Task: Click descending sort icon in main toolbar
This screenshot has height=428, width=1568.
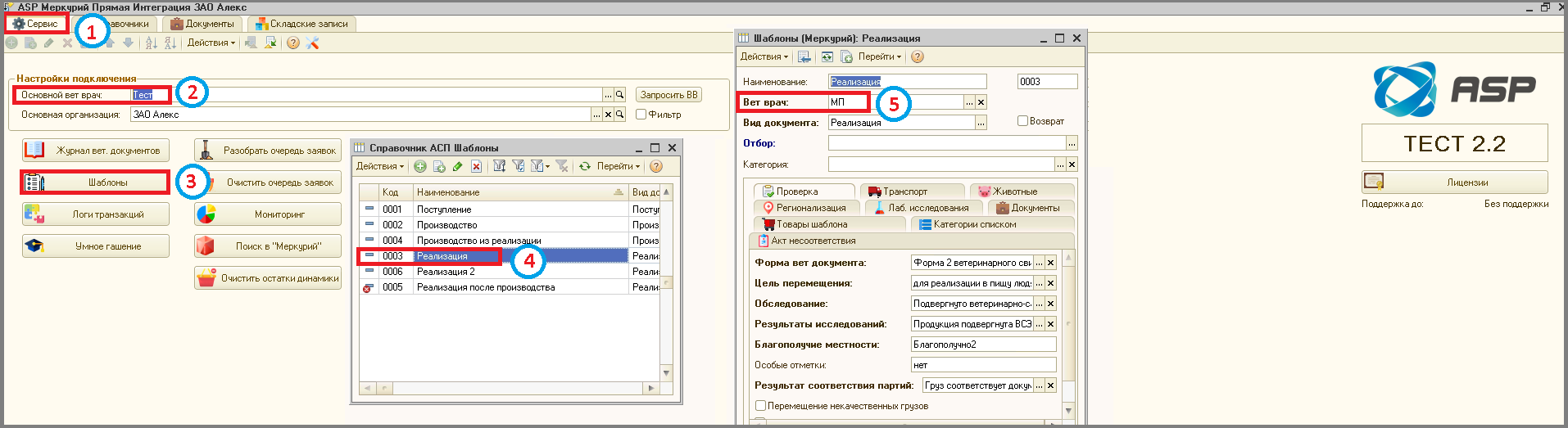Action: pos(170,43)
